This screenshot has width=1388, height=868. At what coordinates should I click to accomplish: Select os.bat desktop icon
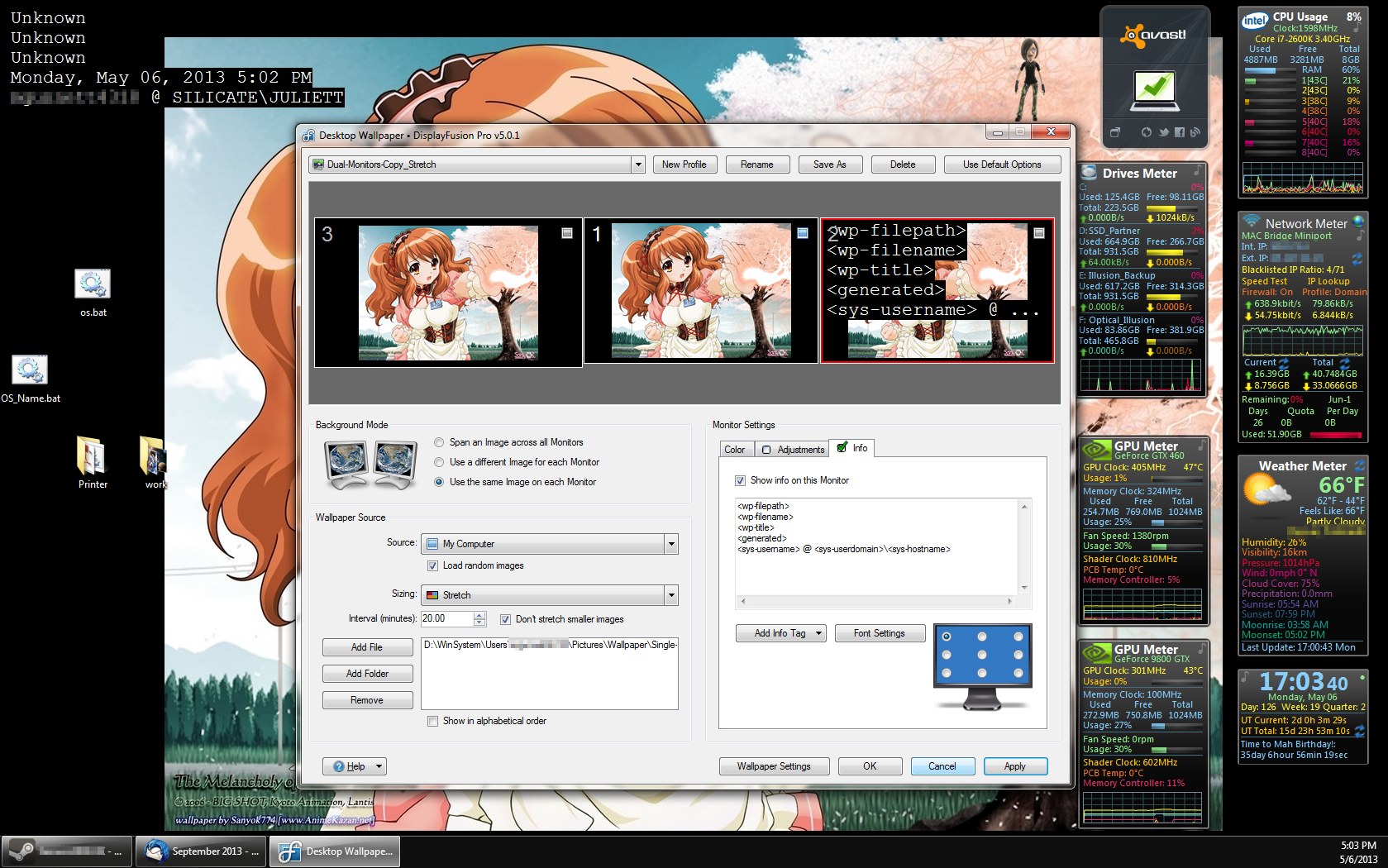[x=93, y=293]
